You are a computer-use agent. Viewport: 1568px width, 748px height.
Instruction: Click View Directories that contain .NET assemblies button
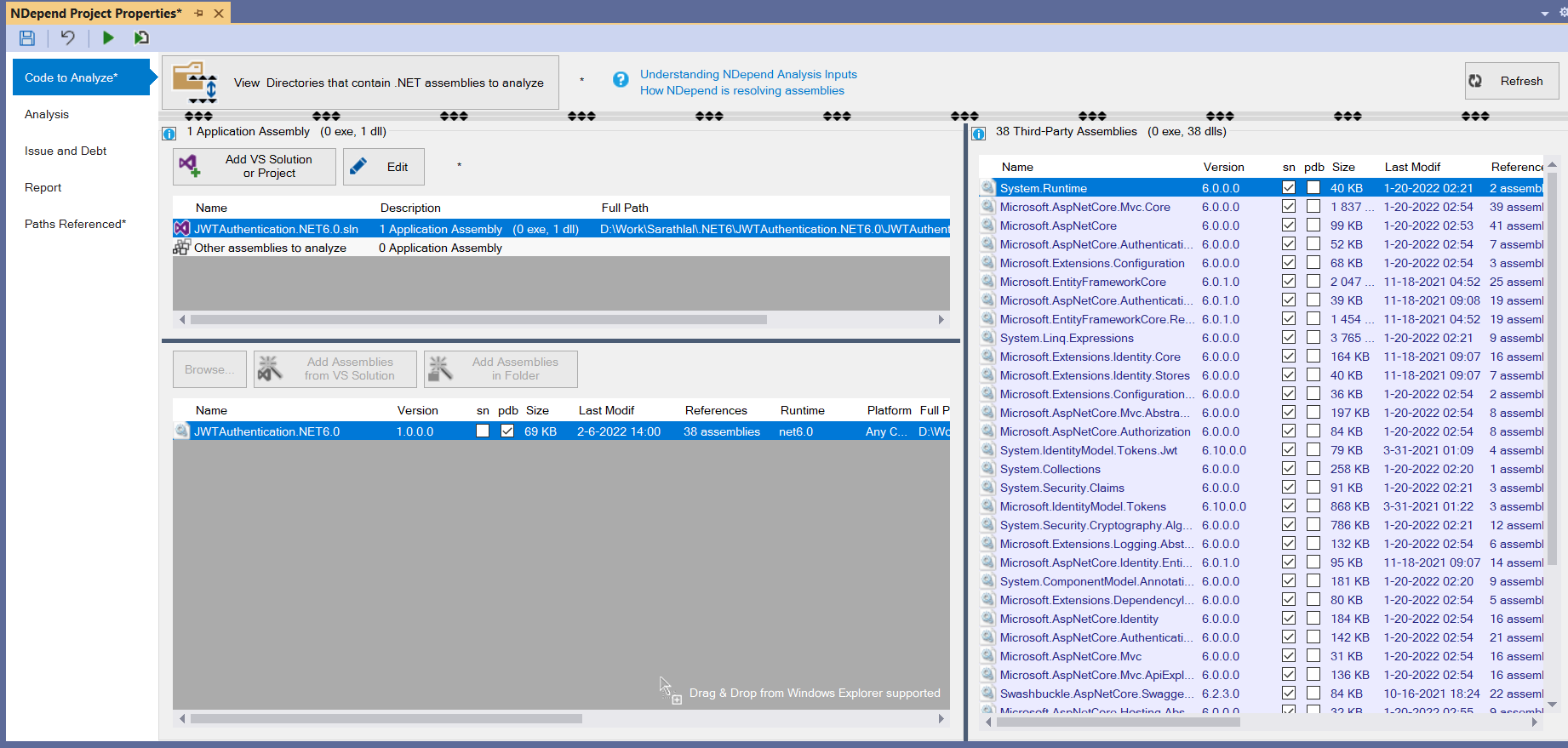360,83
